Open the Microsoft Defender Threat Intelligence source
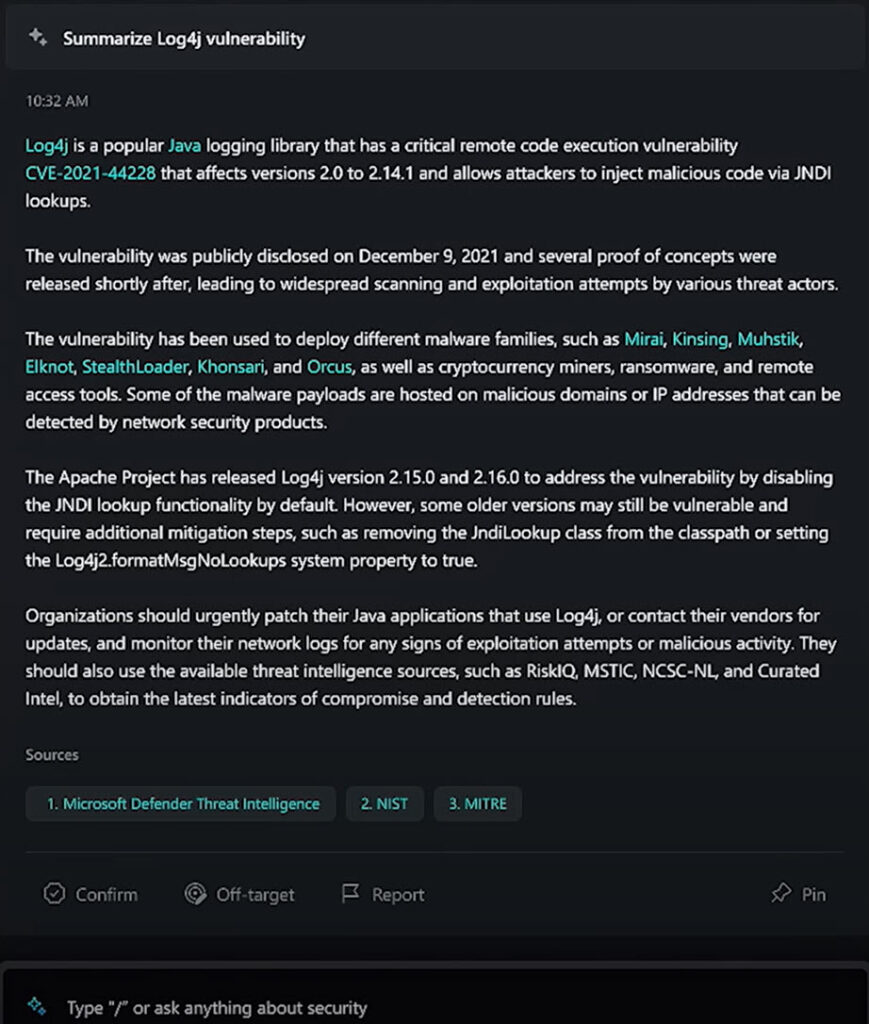The height and width of the screenshot is (1024, 869). tap(181, 803)
